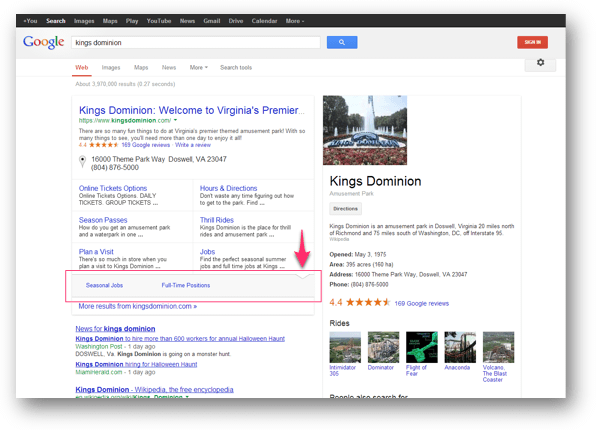This screenshot has width=596, height=430.
Task: Click the map pin icon beside address
Action: click(x=82, y=161)
